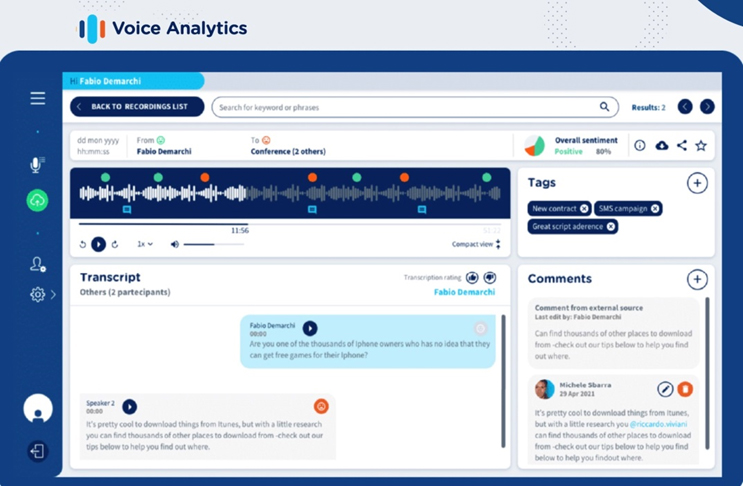This screenshot has height=486, width=743.
Task: Click the playback progress bar at 11:56
Action: (x=247, y=224)
